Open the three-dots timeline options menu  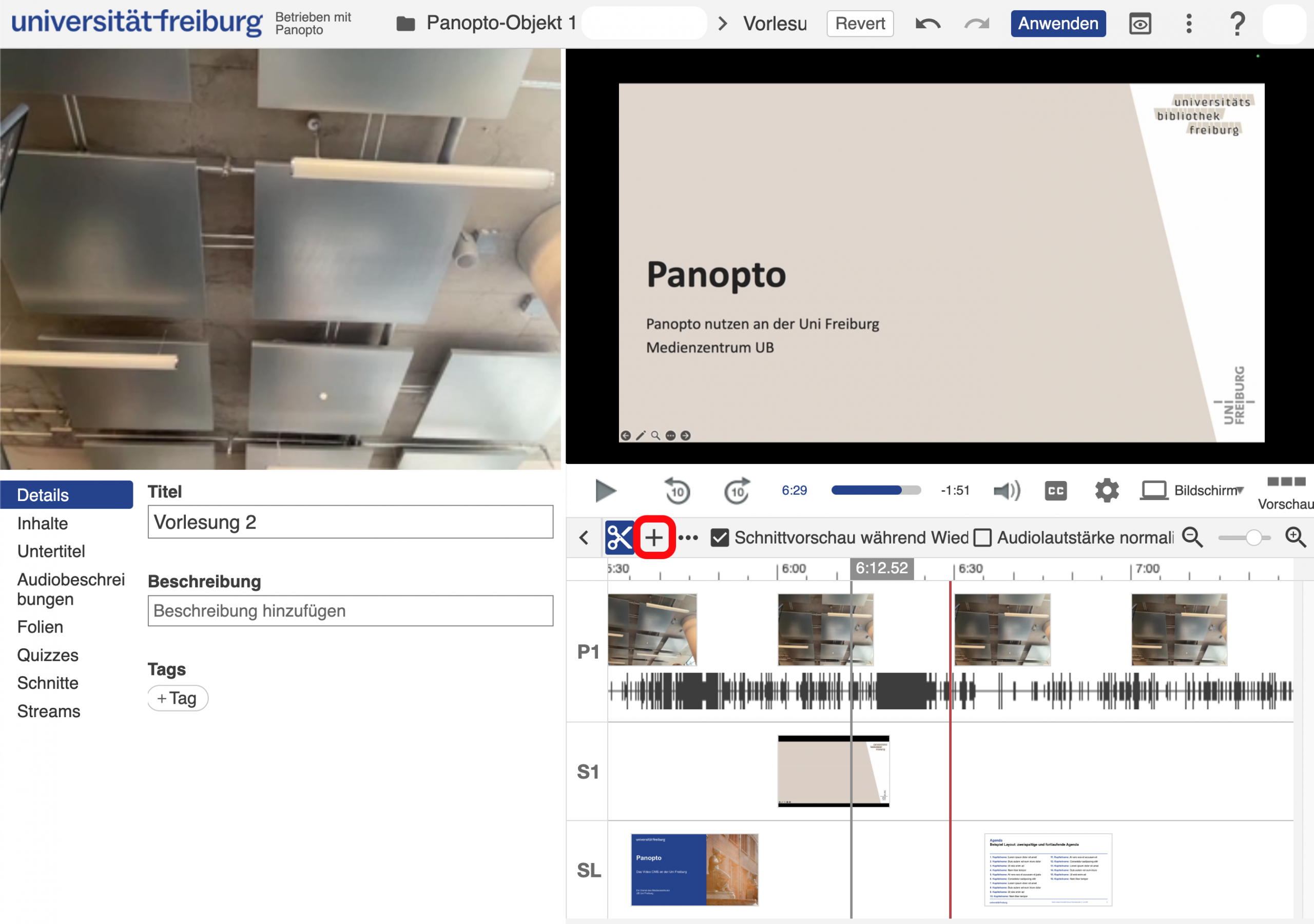click(688, 537)
